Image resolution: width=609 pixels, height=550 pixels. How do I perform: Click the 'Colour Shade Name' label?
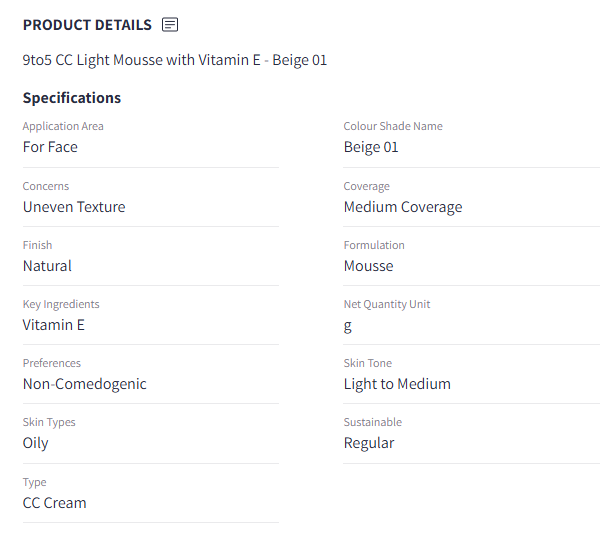point(393,126)
